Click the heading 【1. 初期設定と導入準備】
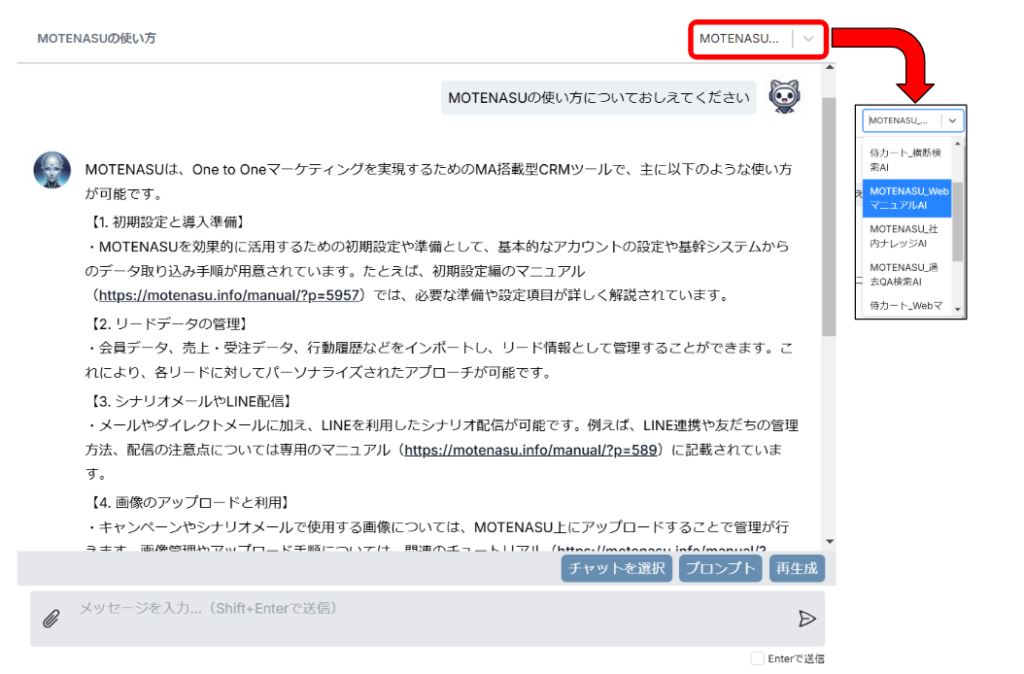 [x=167, y=223]
